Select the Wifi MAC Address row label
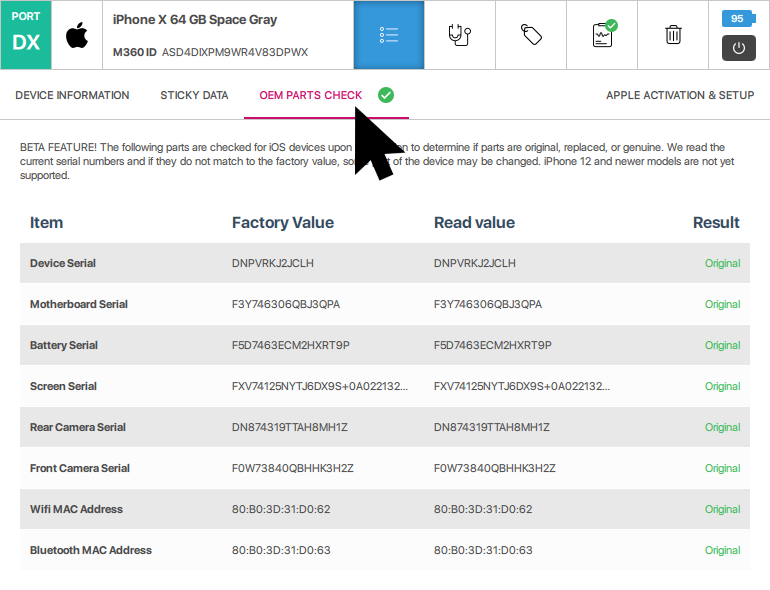770x590 pixels. [x=76, y=509]
